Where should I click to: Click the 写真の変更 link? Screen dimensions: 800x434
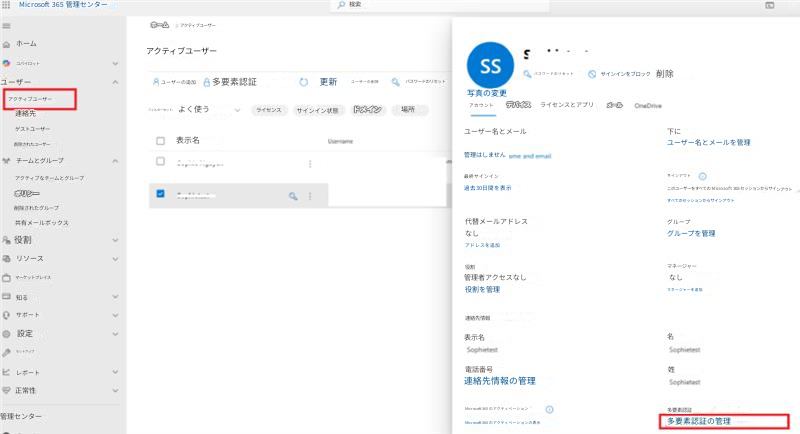click(x=487, y=93)
